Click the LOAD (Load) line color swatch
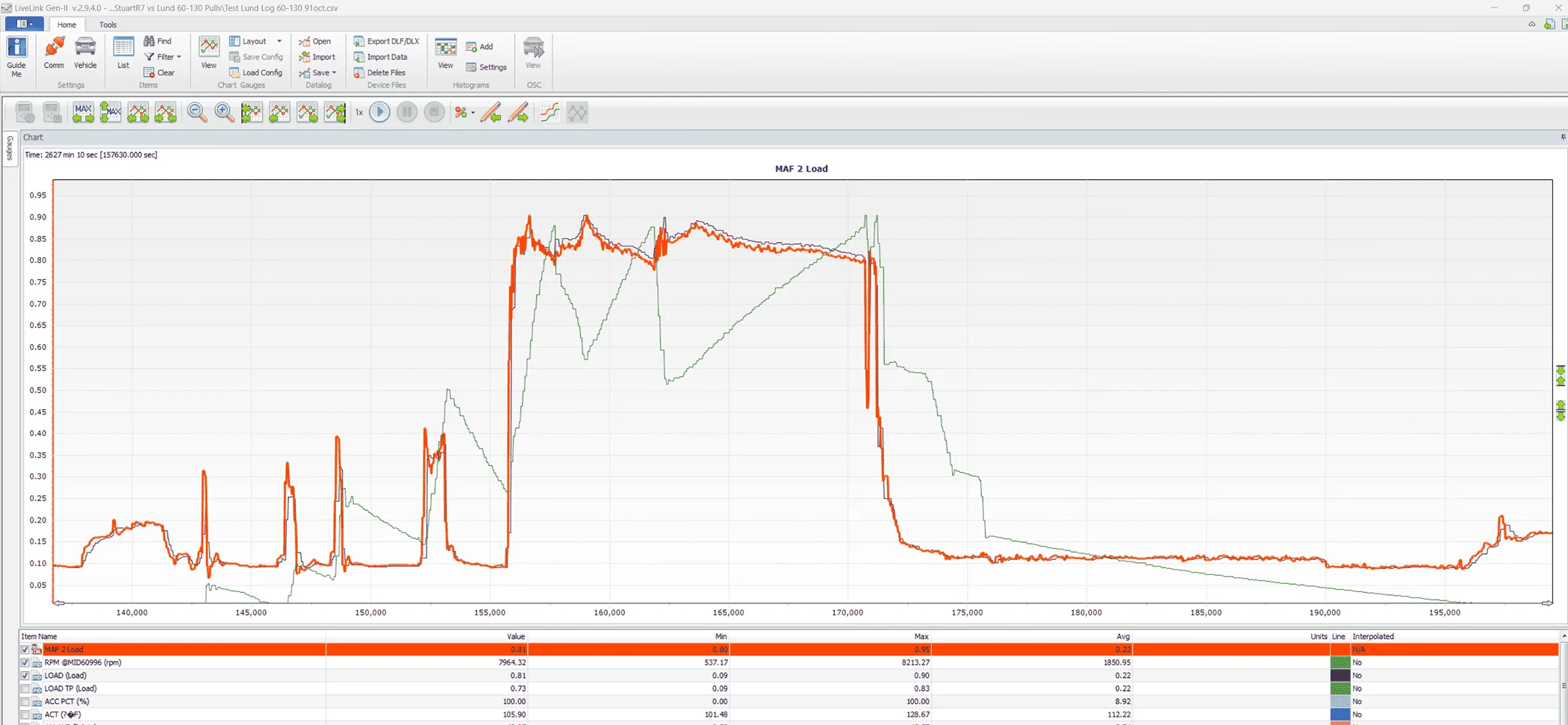This screenshot has width=1568, height=725. point(1340,676)
